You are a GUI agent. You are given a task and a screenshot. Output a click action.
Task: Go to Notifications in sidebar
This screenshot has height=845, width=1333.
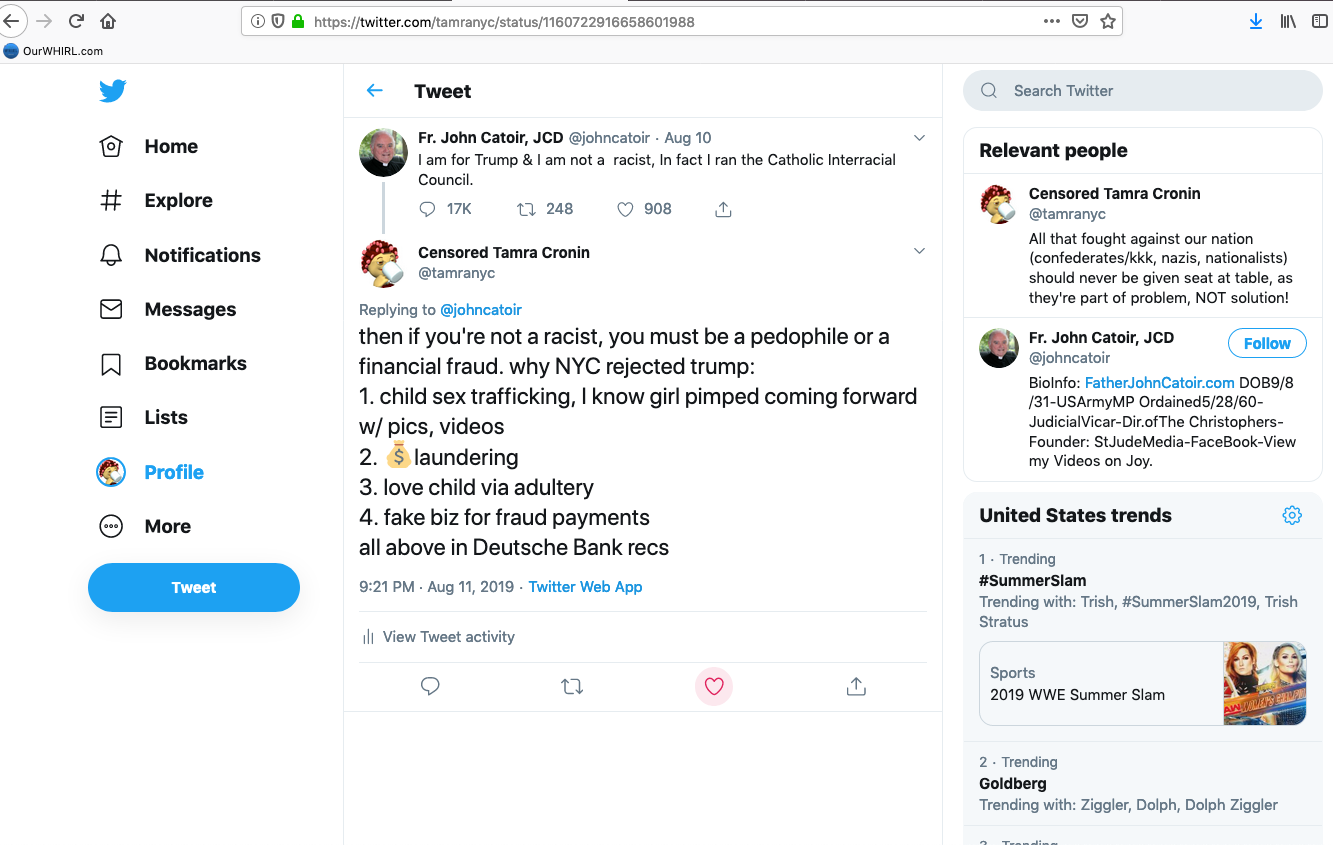202,255
